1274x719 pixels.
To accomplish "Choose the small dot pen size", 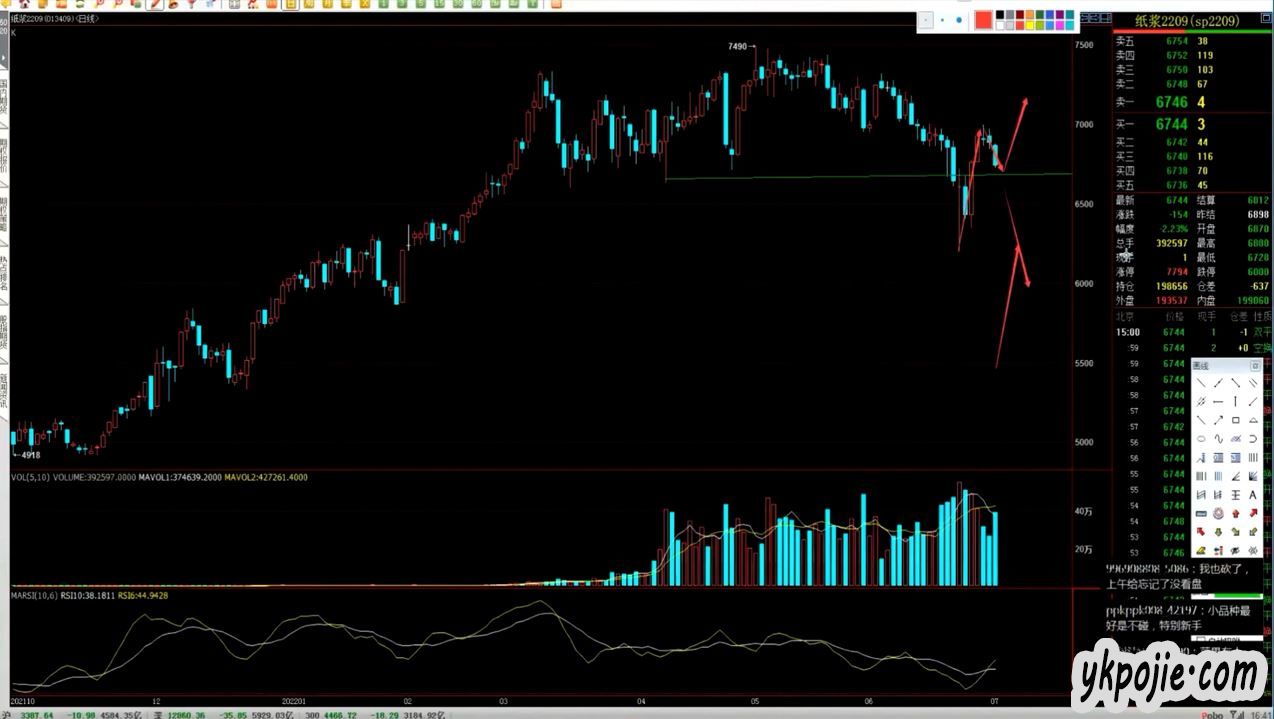I will tap(942, 20).
